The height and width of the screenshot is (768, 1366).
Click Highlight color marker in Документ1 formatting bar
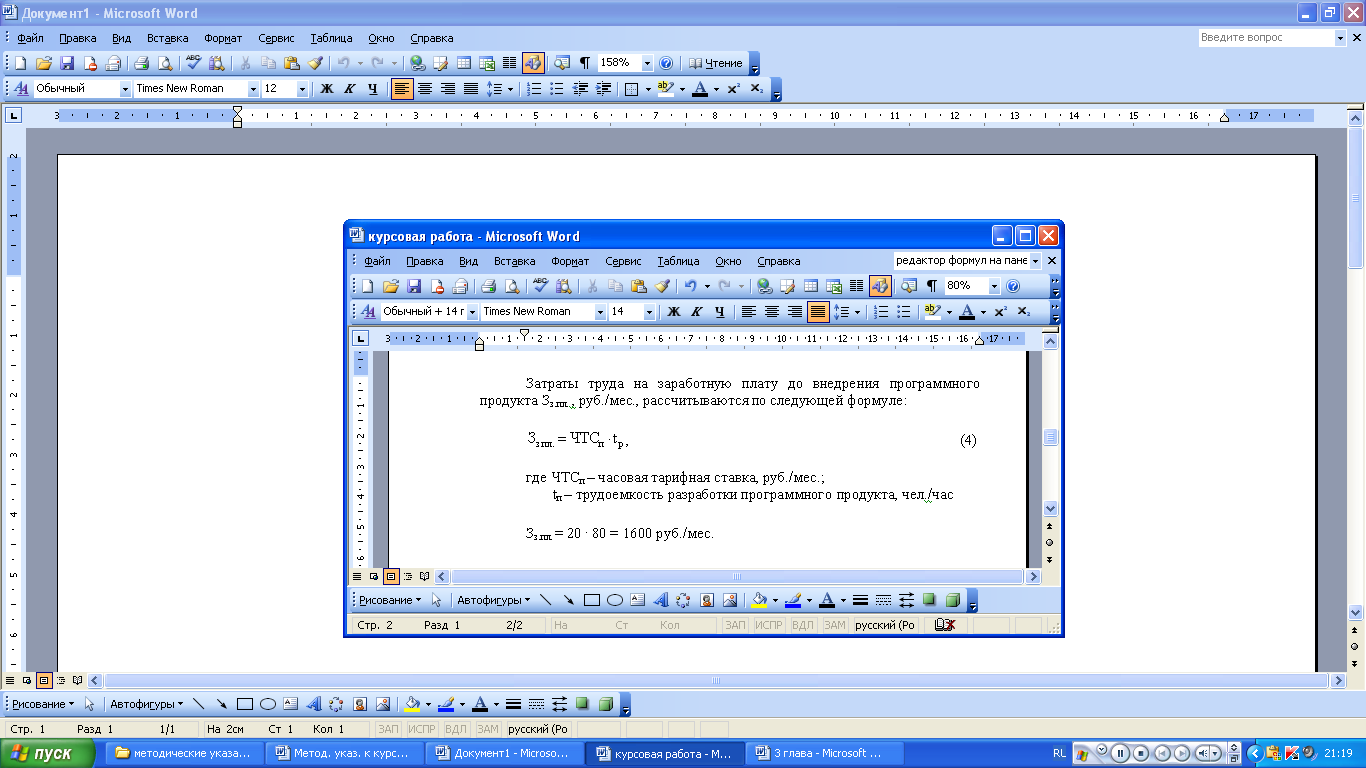coord(667,89)
